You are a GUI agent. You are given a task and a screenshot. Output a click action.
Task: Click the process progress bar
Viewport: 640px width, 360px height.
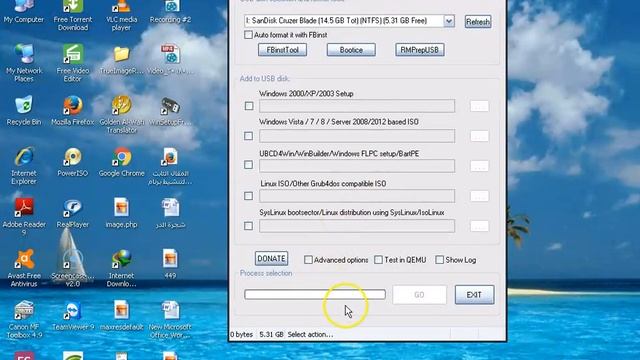[x=315, y=294]
